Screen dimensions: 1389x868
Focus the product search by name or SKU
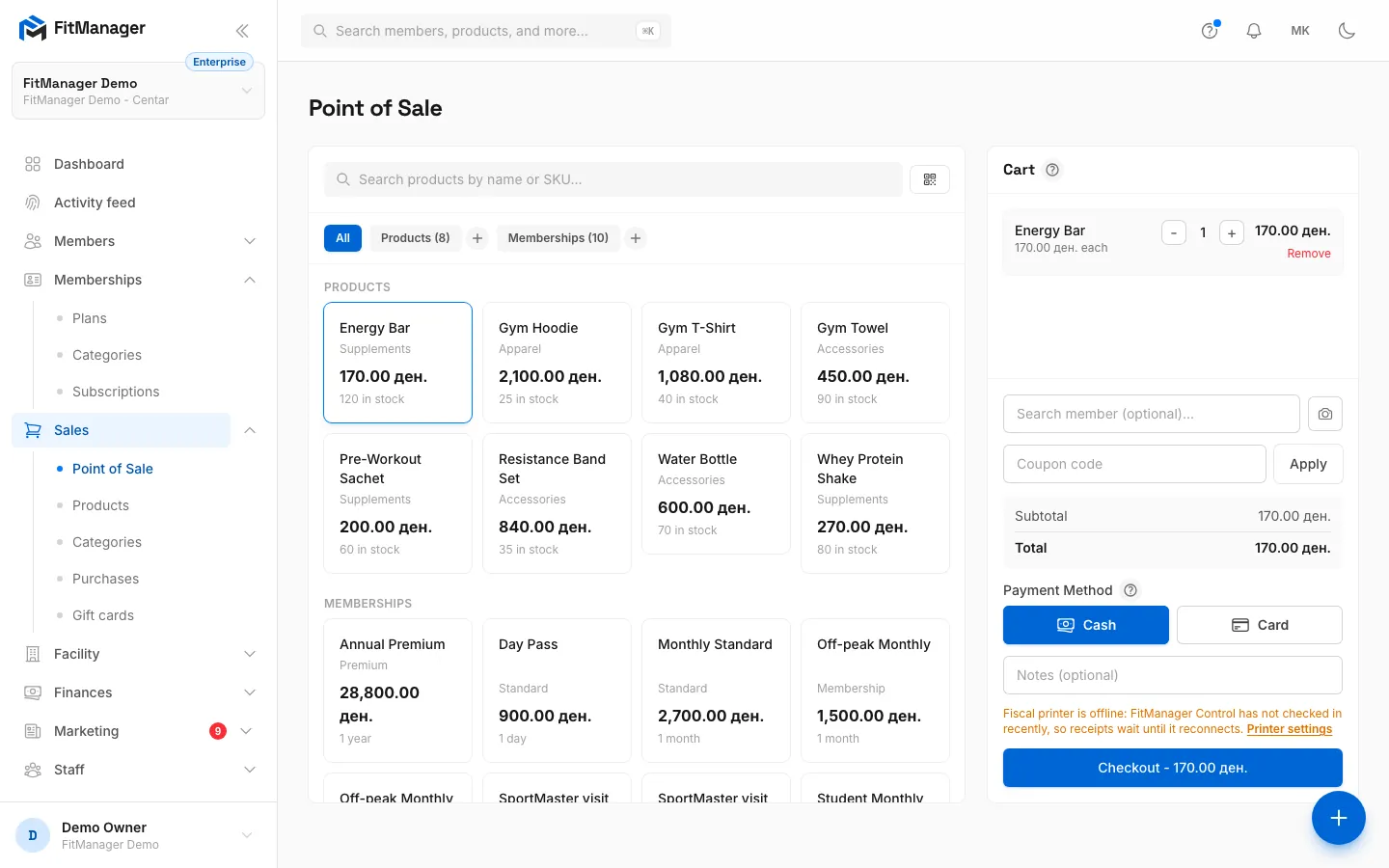(613, 179)
